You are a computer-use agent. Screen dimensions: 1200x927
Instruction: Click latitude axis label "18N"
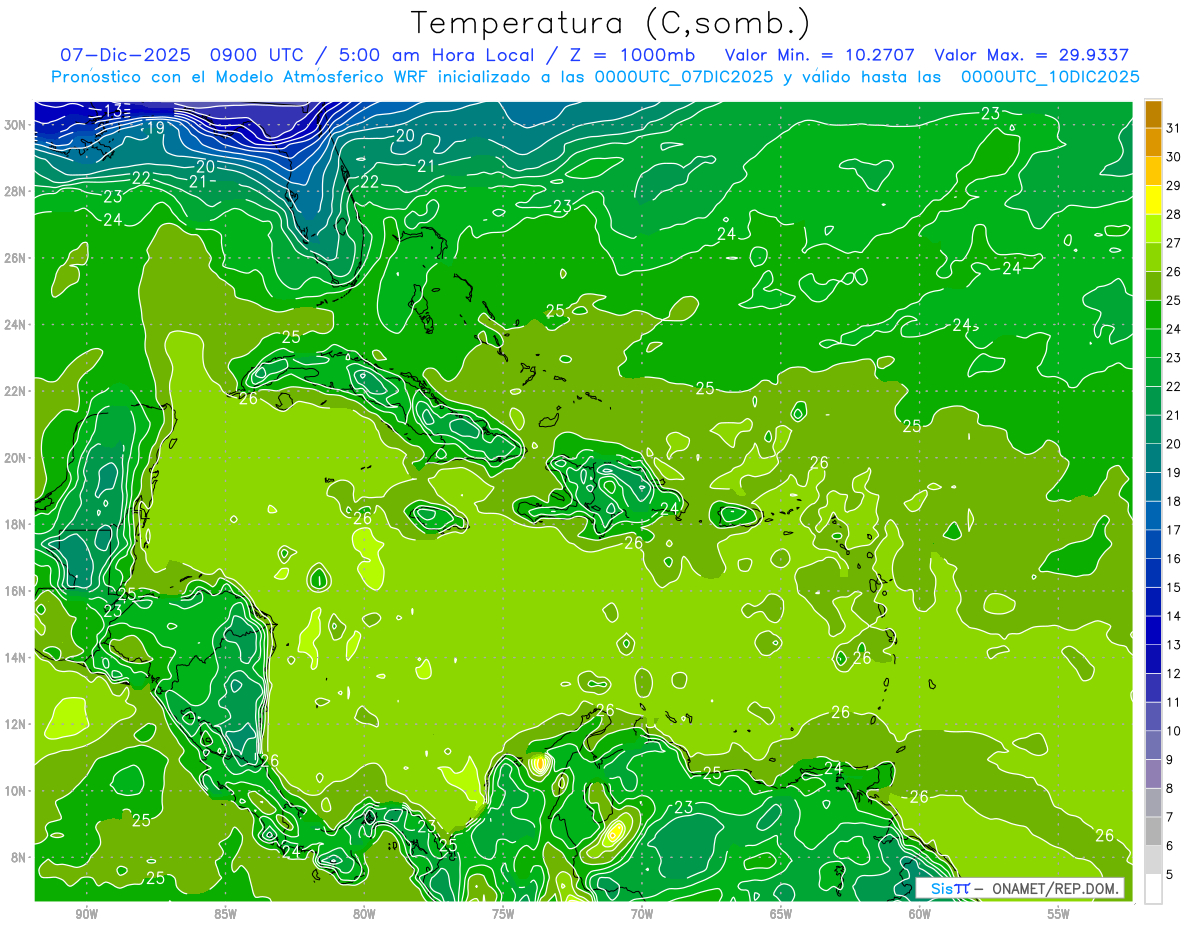click(15, 524)
